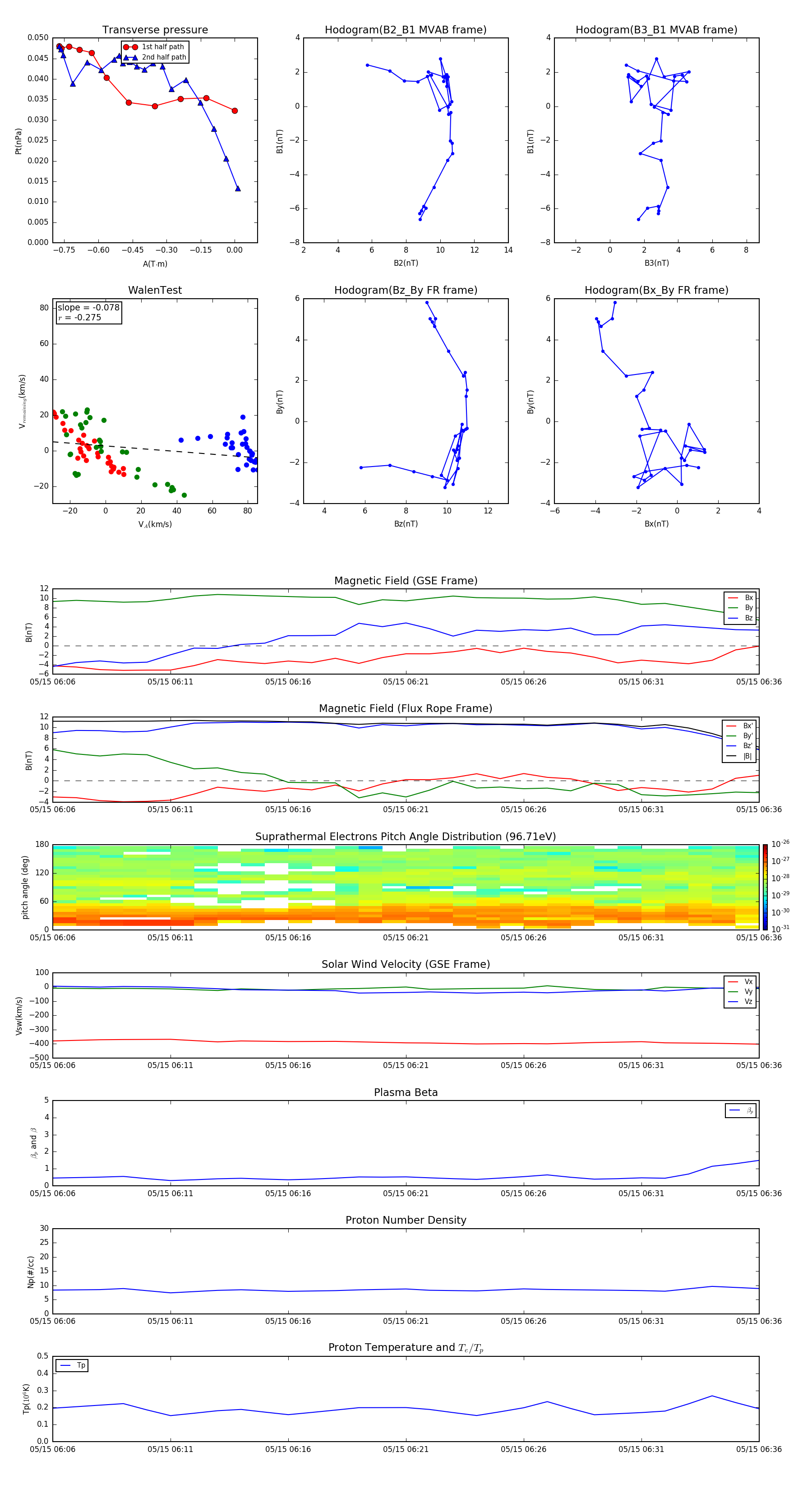Click the "Pt(nPa)" y-axis label

tap(18, 141)
